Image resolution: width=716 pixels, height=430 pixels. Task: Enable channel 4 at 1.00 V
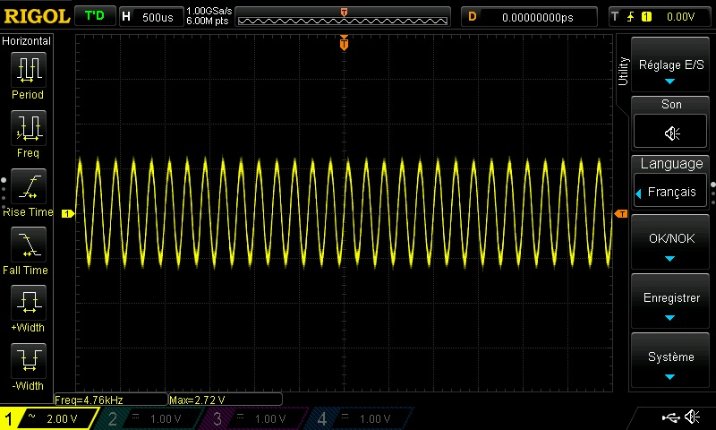[x=358, y=419]
